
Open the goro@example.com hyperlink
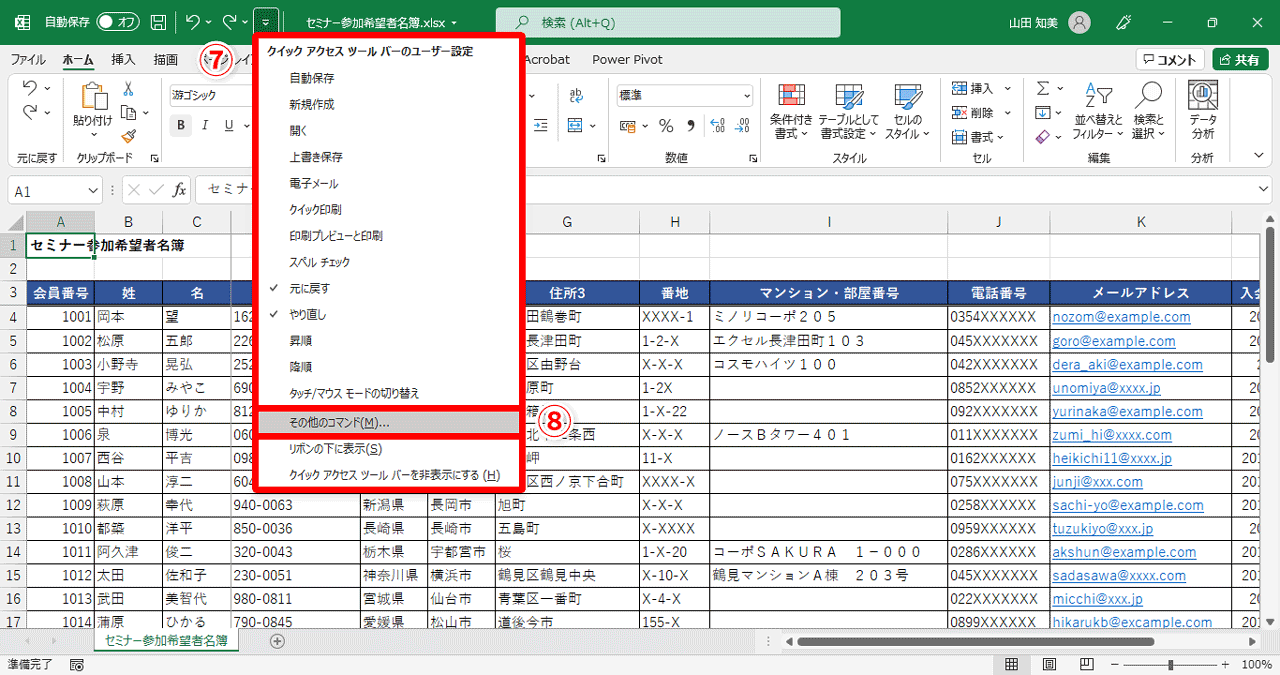1114,341
